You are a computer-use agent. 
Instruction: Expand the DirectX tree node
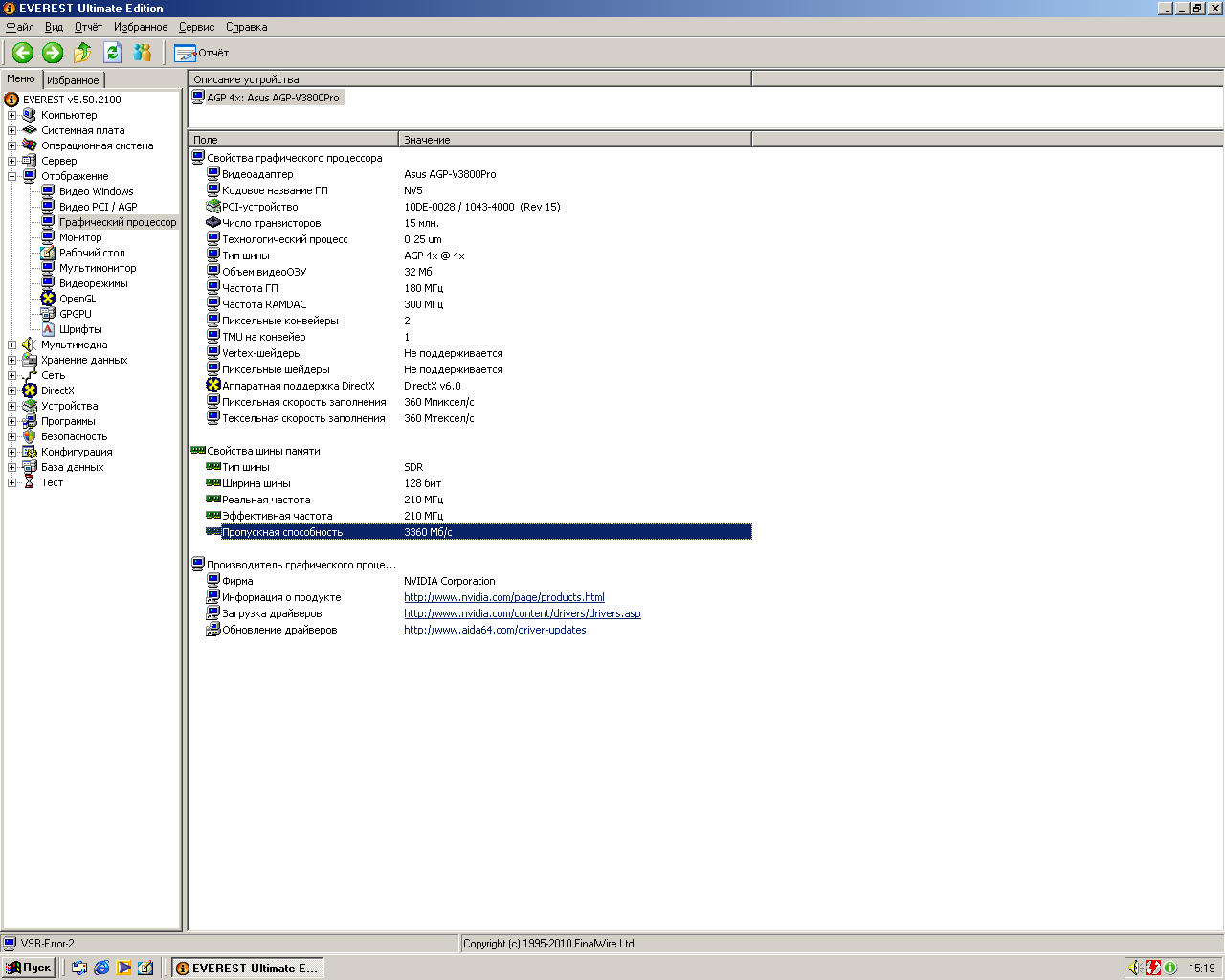[11, 390]
